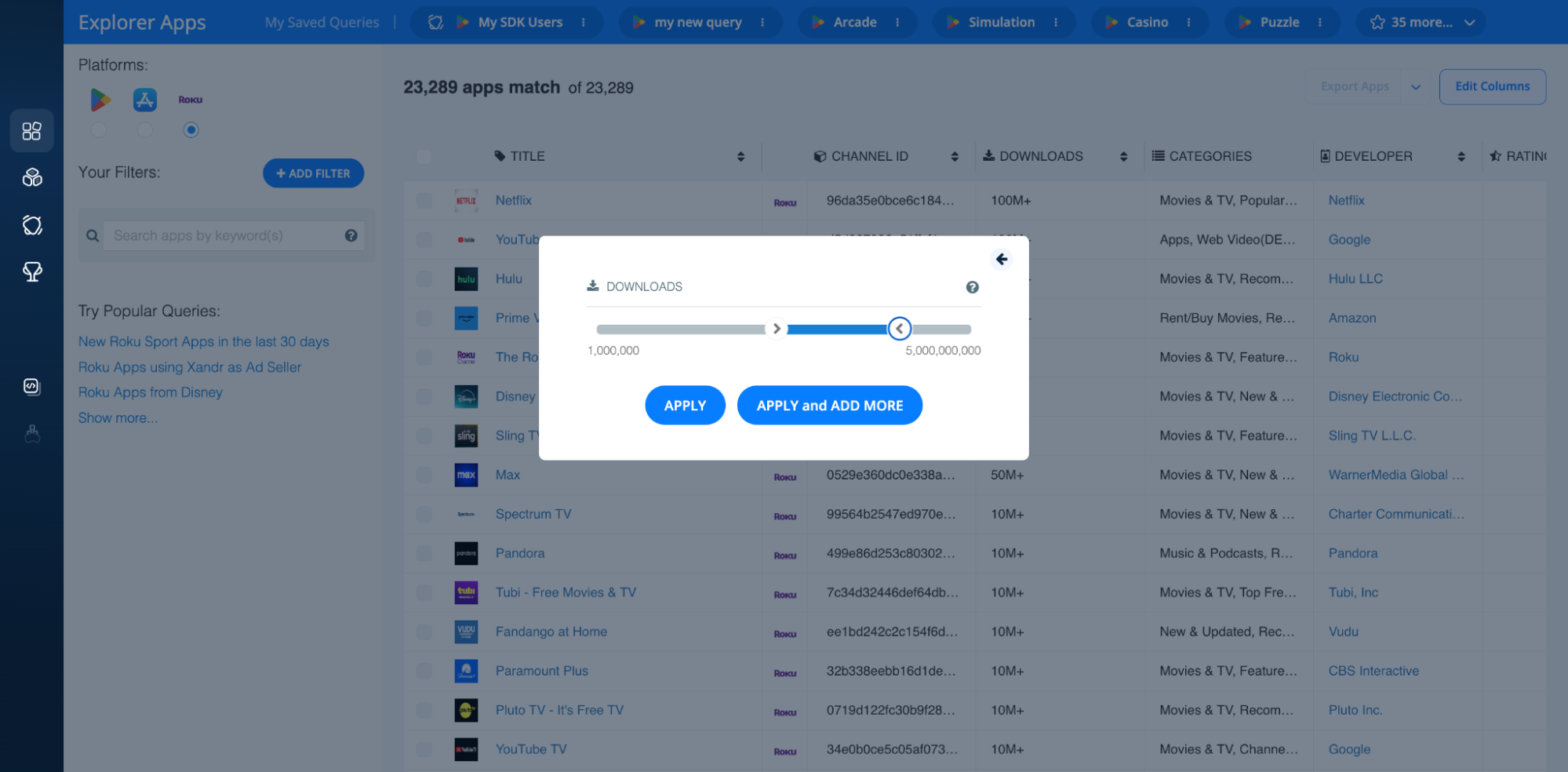Open Simulation query options menu
The image size is (1568, 772).
coord(1056,23)
